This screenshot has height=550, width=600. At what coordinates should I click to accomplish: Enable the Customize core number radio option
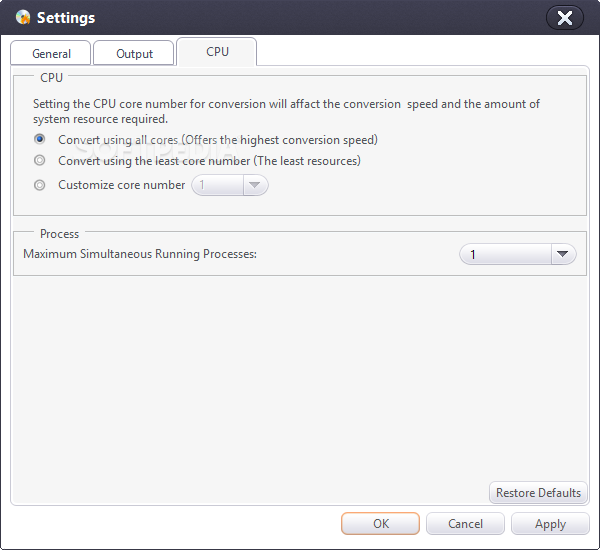click(x=40, y=185)
